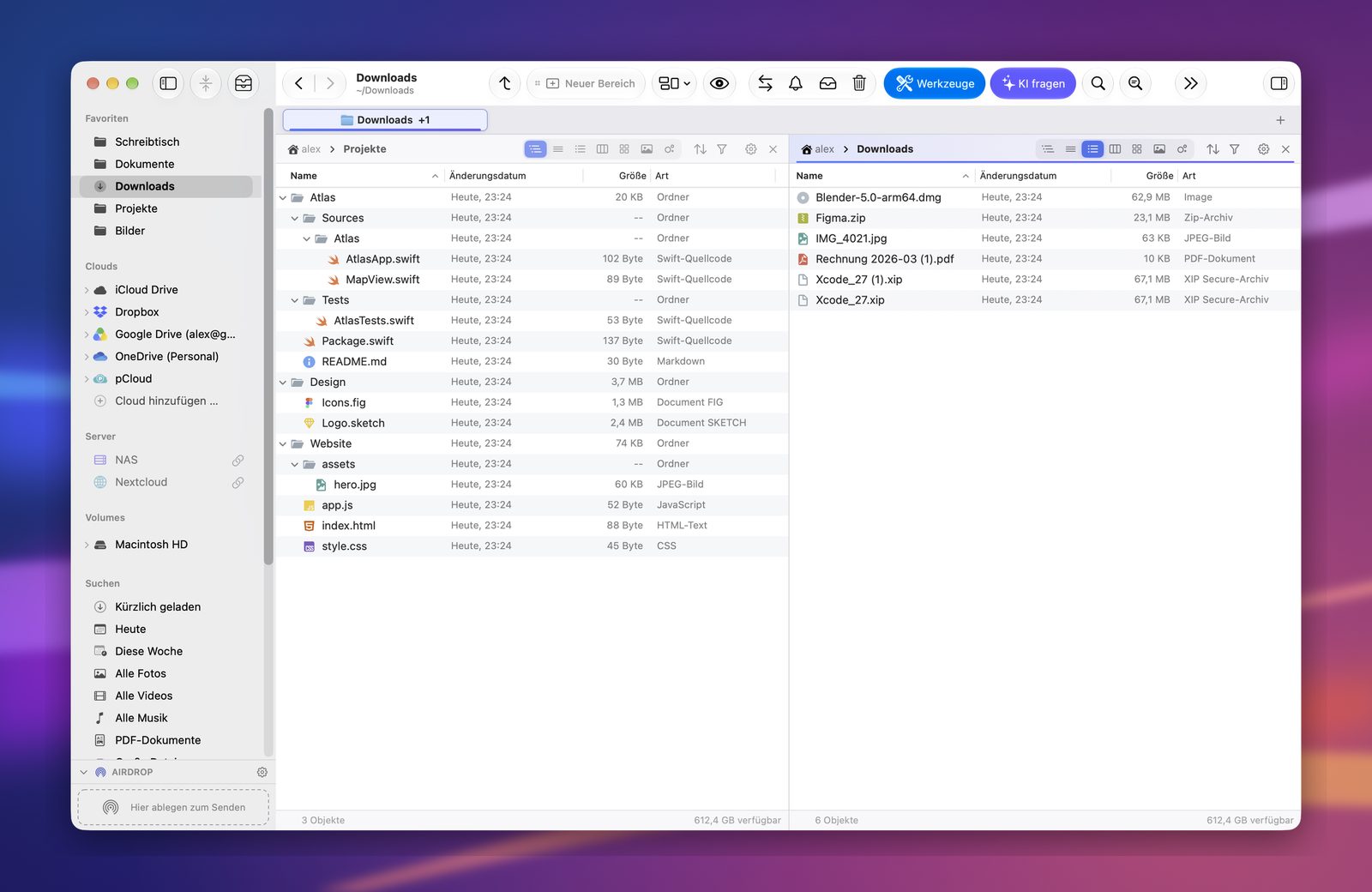Open AirDrop settings gear icon
Screen dimensions: 1372x892
262,772
